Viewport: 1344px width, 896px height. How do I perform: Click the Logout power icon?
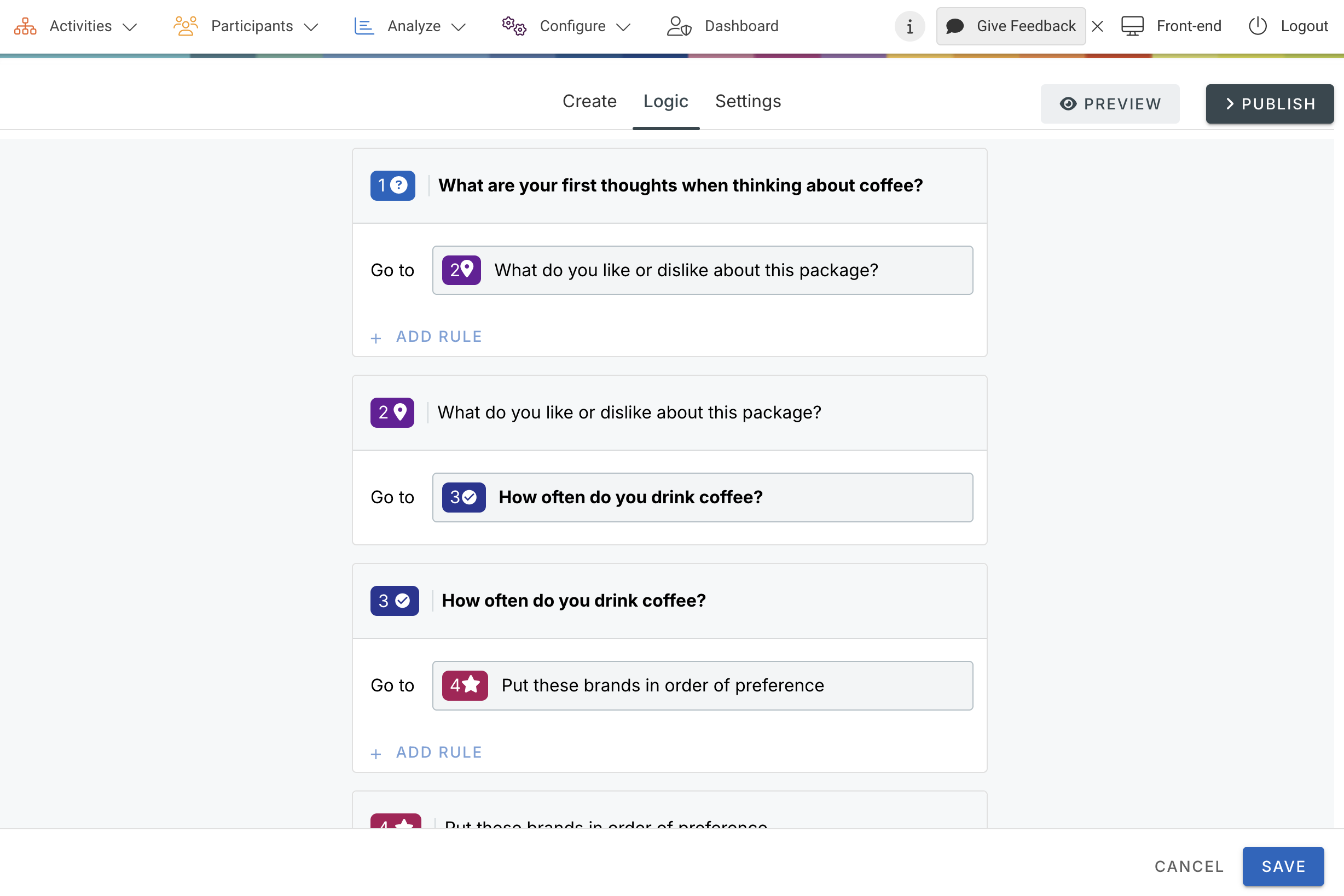tap(1257, 26)
